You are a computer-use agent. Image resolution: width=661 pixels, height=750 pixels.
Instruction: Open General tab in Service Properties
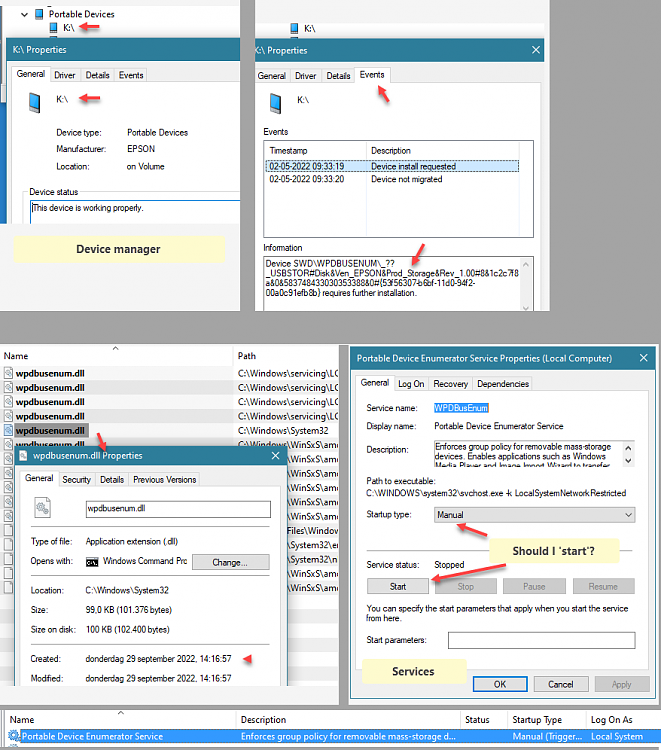click(375, 383)
